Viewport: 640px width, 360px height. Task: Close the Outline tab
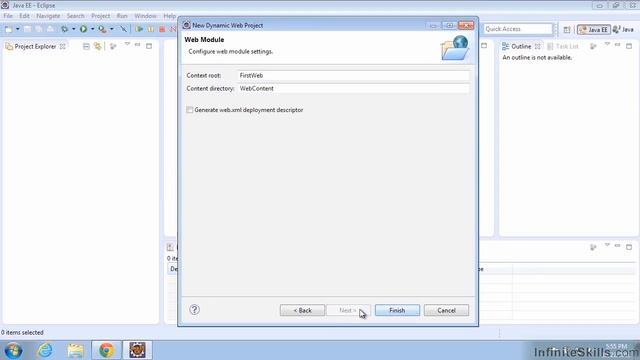point(538,47)
